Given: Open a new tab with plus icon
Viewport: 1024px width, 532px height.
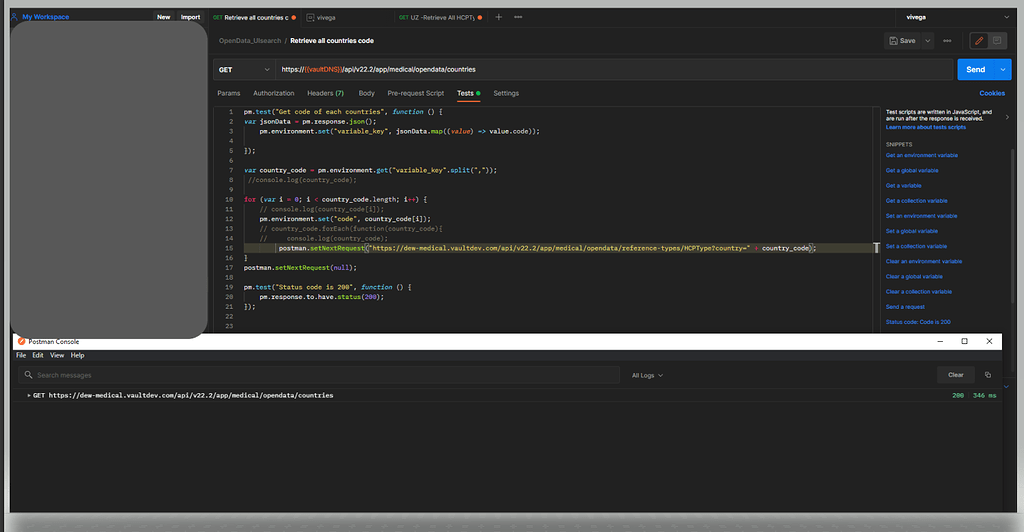Looking at the screenshot, I should click(499, 17).
